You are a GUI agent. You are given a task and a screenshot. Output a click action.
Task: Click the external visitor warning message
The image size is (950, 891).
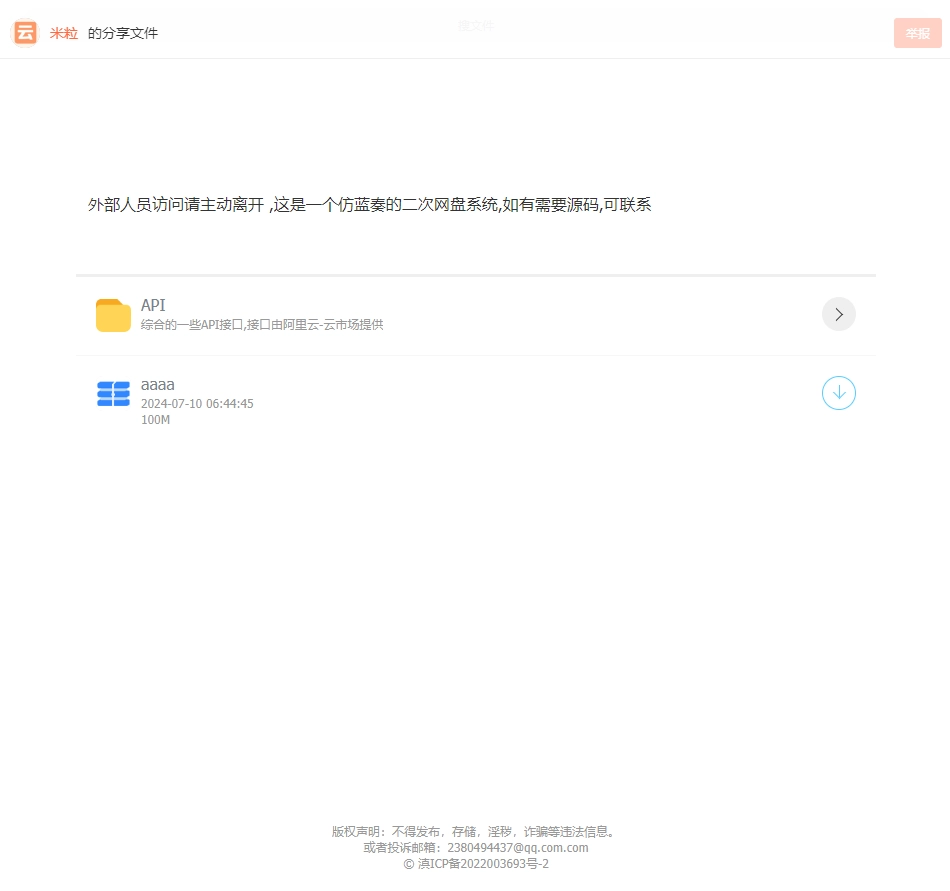tap(369, 204)
